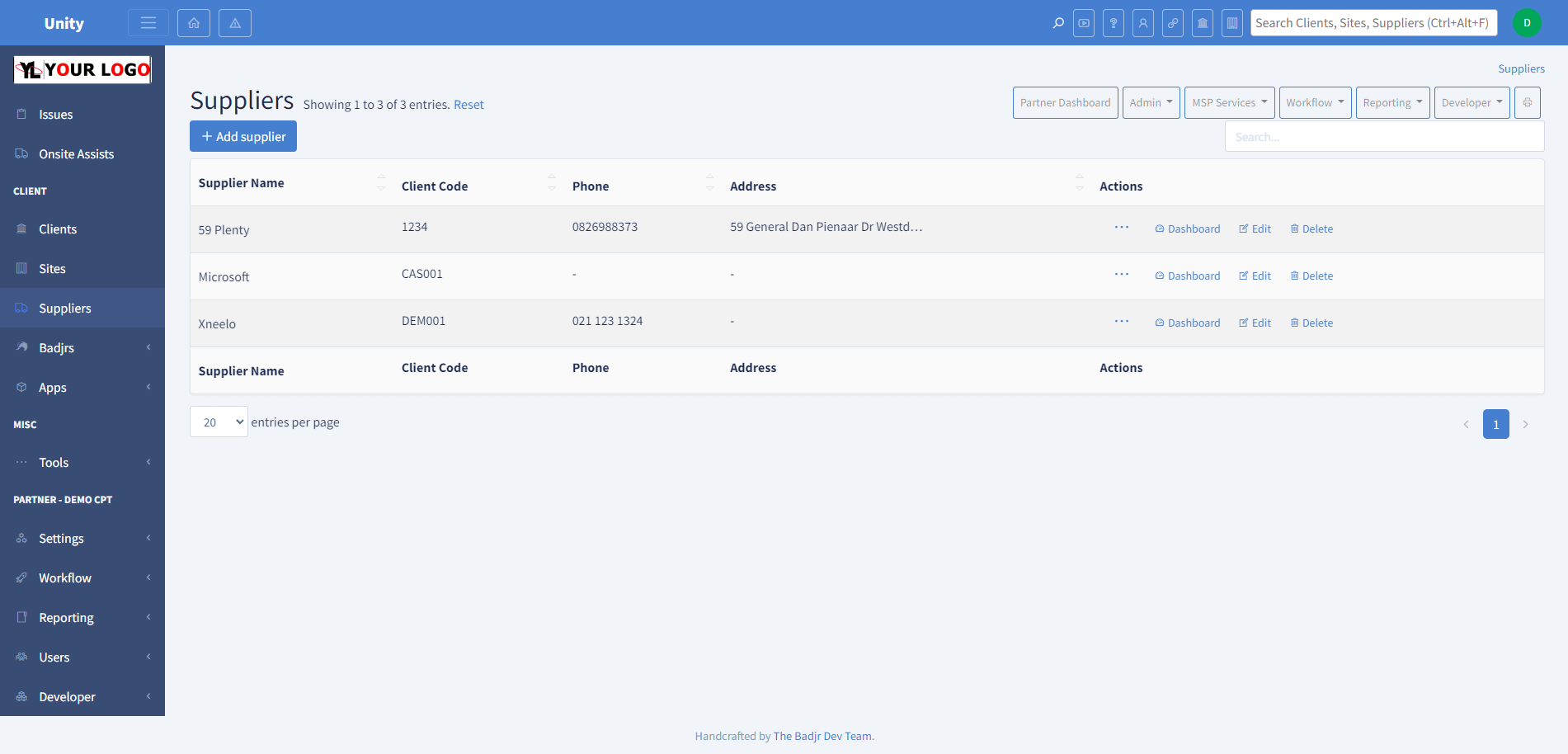Open the Admin dropdown button

tap(1151, 103)
